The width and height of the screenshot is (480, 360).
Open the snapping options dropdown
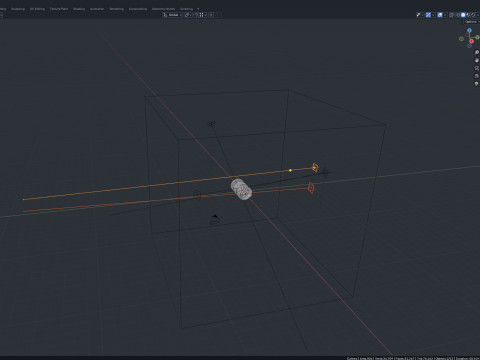(203, 15)
